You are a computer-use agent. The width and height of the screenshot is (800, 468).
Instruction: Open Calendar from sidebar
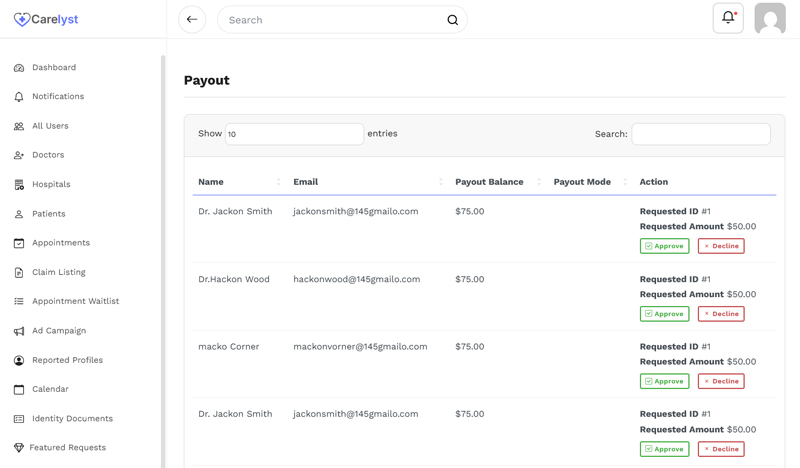50,389
